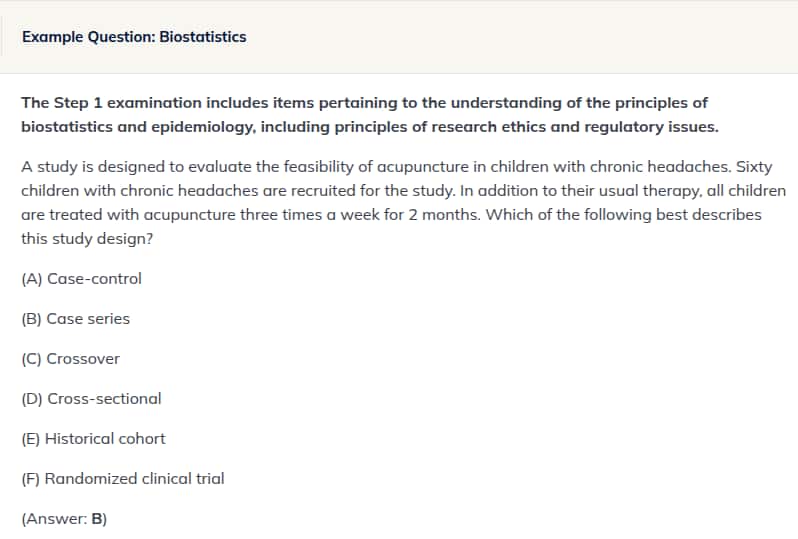Click the bold Step 1 examination intro paragraph

(369, 115)
